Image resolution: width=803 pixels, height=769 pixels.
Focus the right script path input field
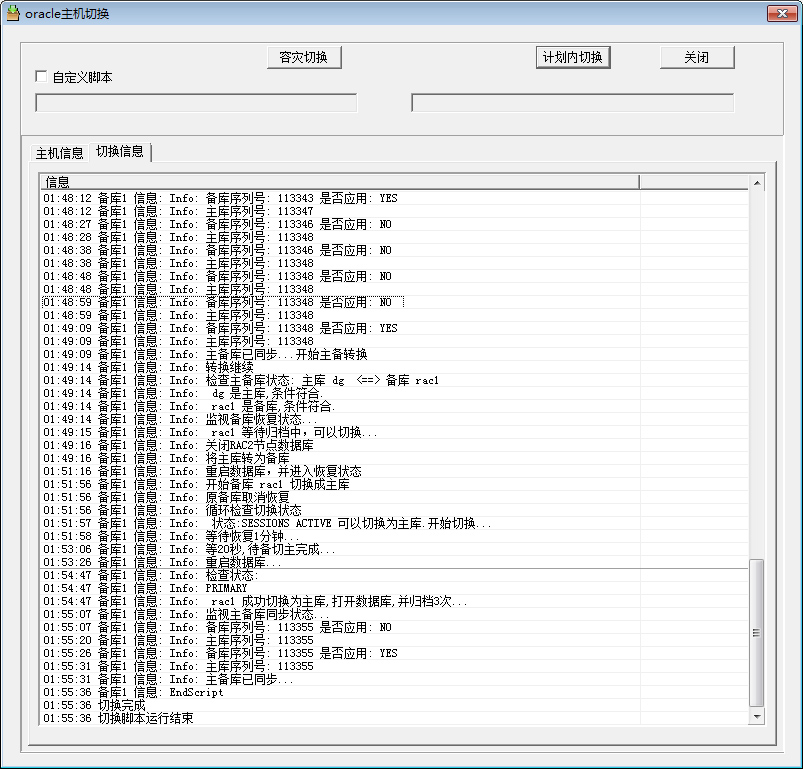click(573, 102)
